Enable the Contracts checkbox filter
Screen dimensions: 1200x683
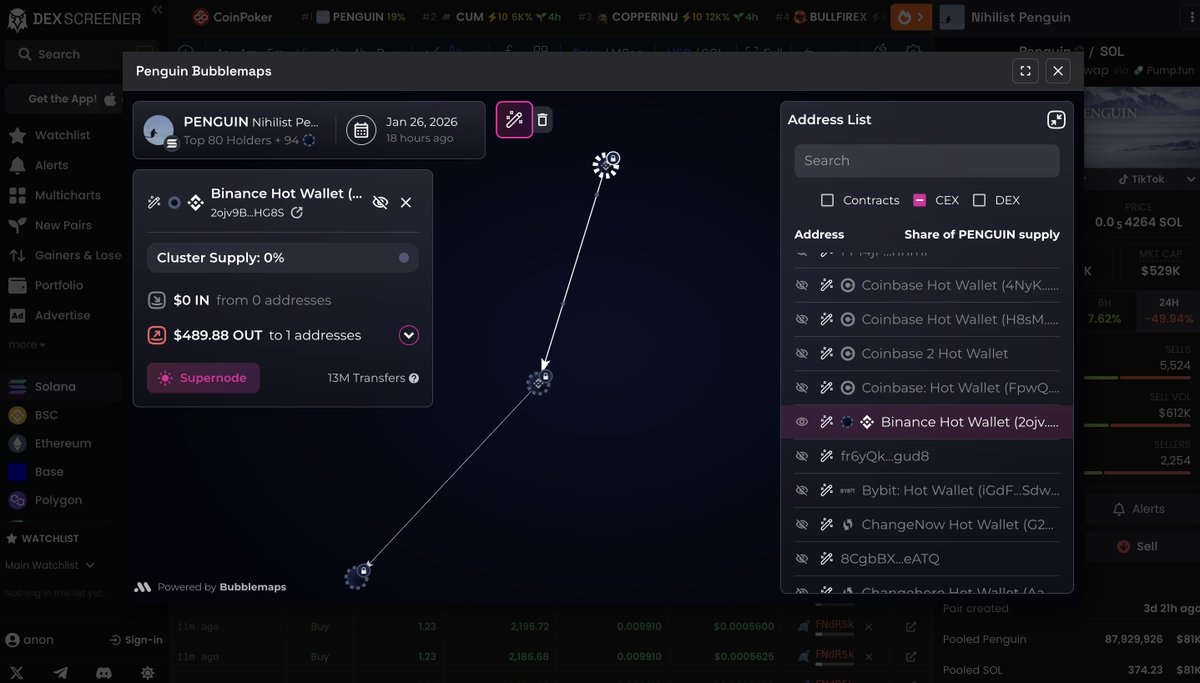(827, 200)
